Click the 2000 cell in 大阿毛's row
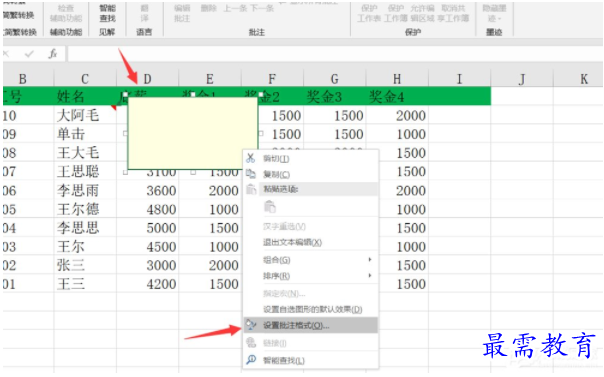The width and height of the screenshot is (604, 377). pos(397,115)
